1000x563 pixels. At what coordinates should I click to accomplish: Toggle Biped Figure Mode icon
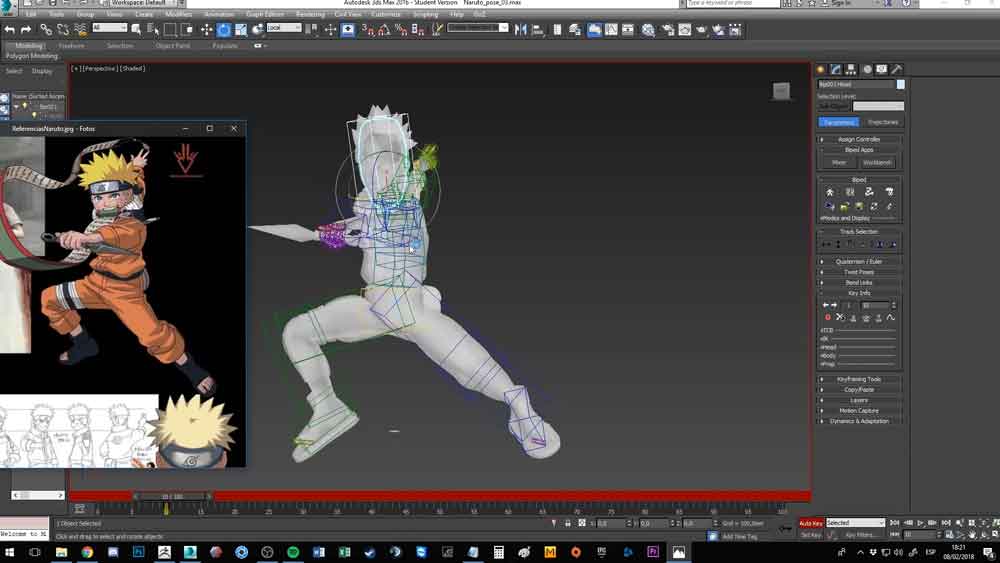point(830,191)
